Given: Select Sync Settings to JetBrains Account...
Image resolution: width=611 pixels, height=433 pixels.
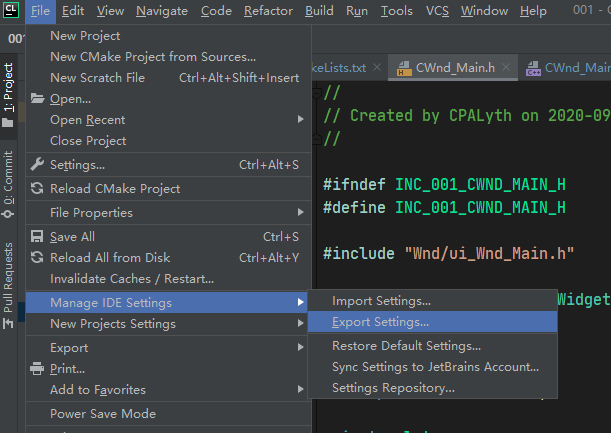Looking at the screenshot, I should 433,367.
